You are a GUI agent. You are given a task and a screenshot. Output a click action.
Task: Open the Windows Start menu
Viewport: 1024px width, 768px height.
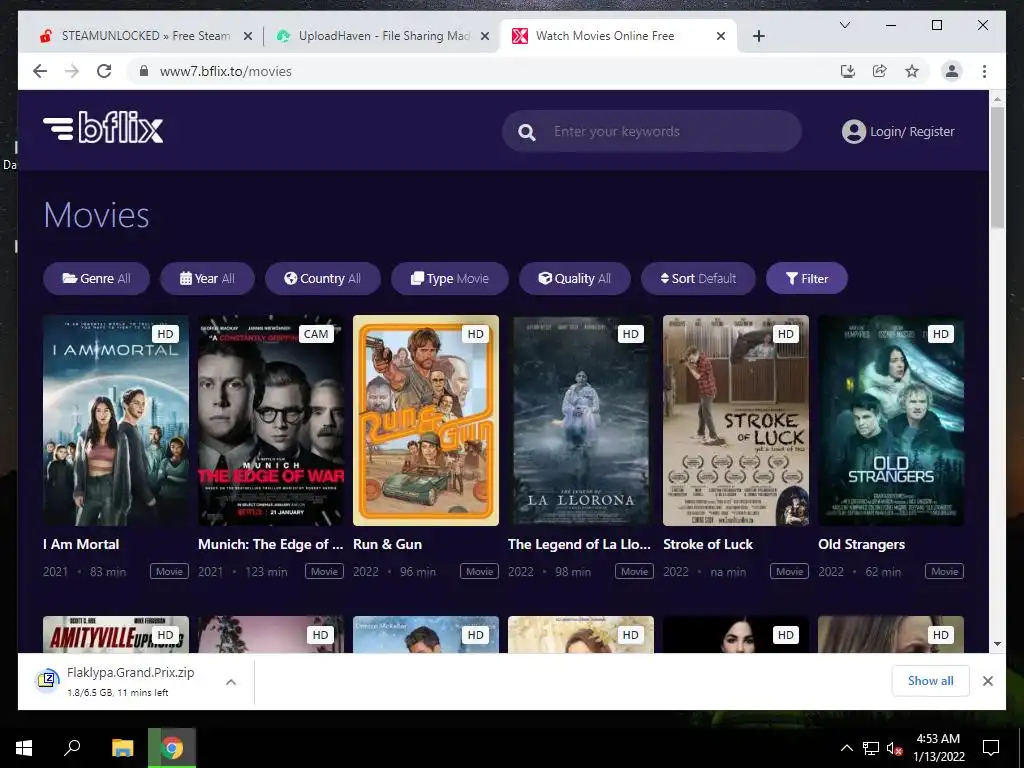24,748
